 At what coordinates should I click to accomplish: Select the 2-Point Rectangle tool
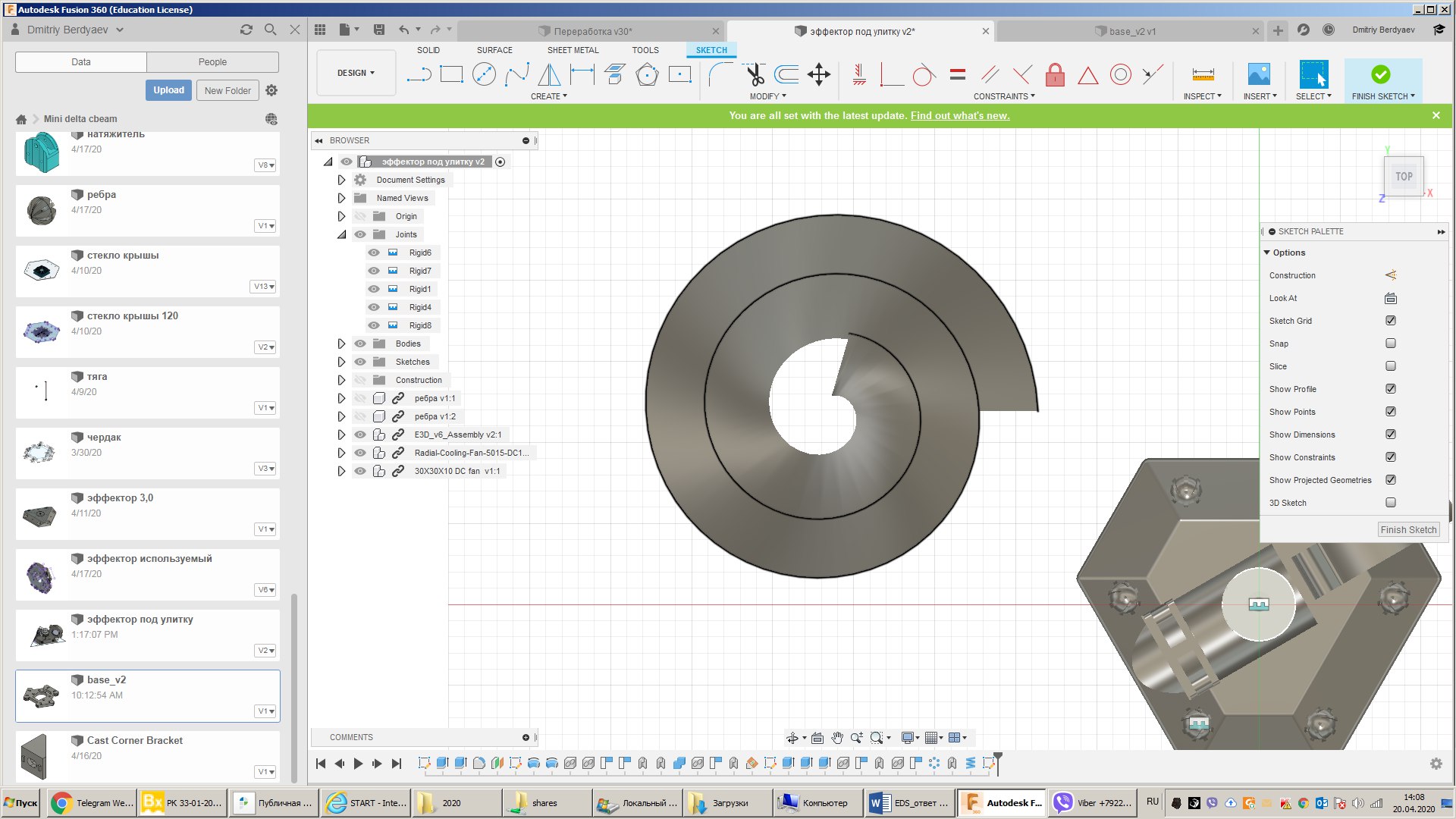[x=451, y=74]
